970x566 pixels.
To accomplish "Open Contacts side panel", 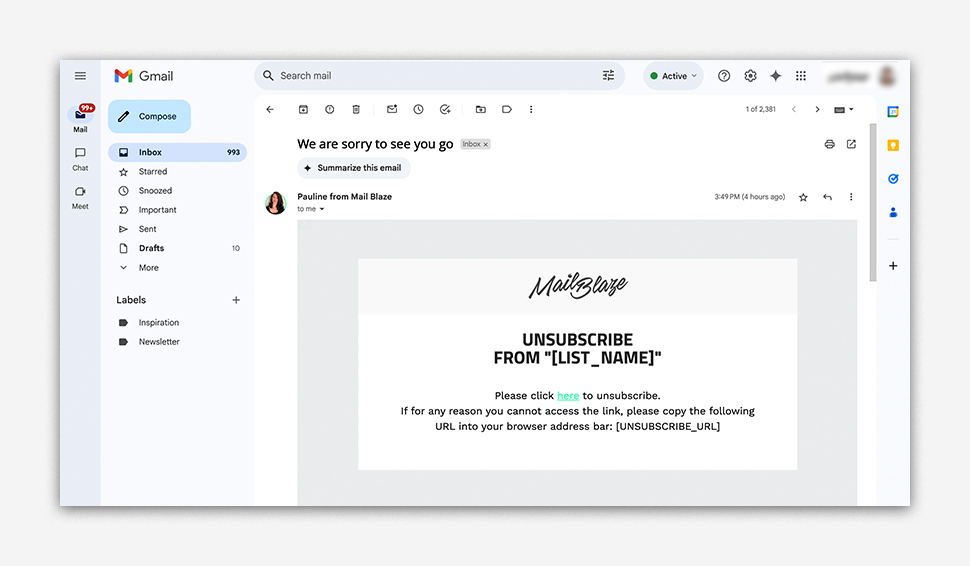I will [x=893, y=212].
